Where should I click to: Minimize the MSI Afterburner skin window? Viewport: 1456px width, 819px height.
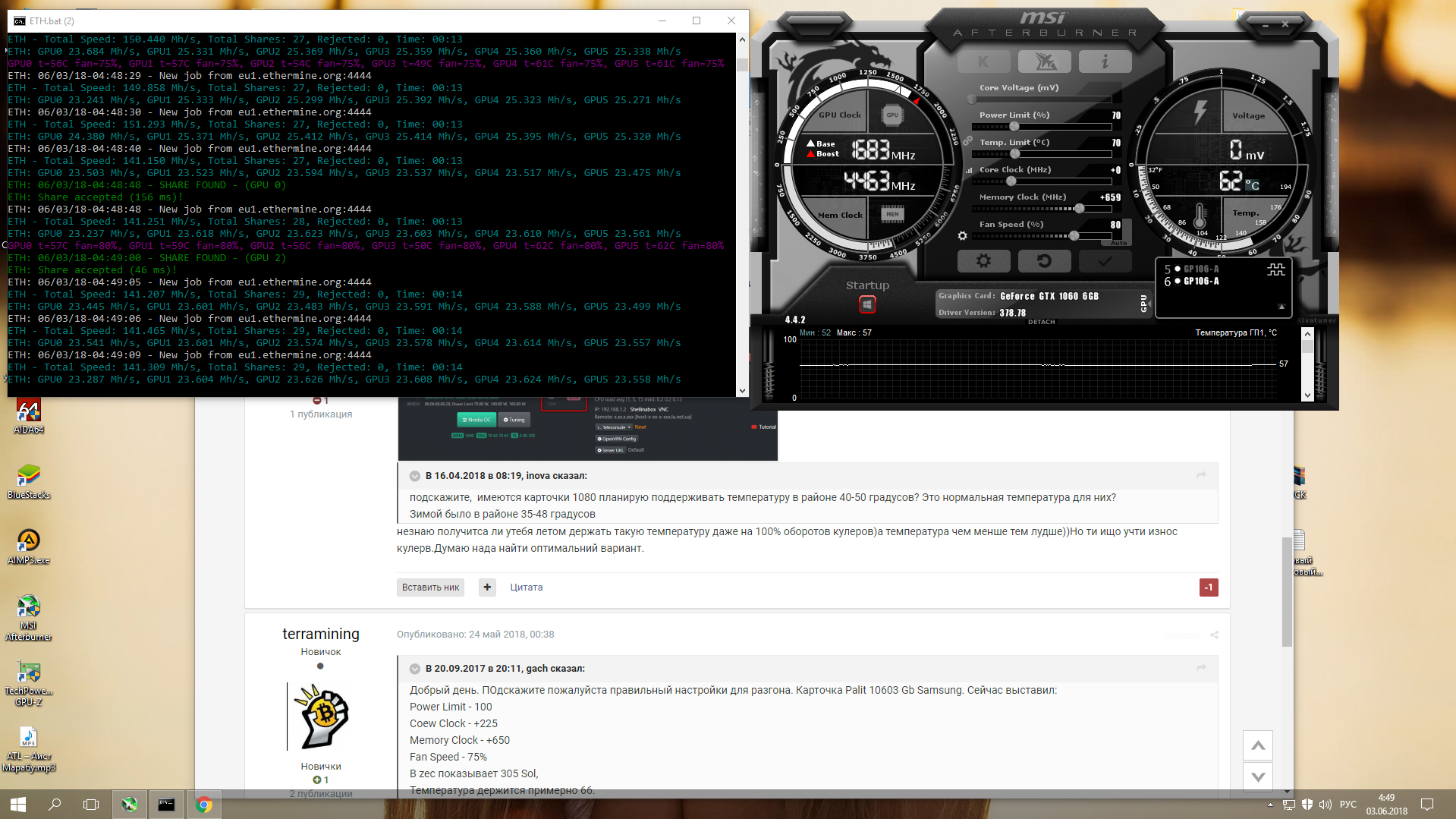[1265, 25]
